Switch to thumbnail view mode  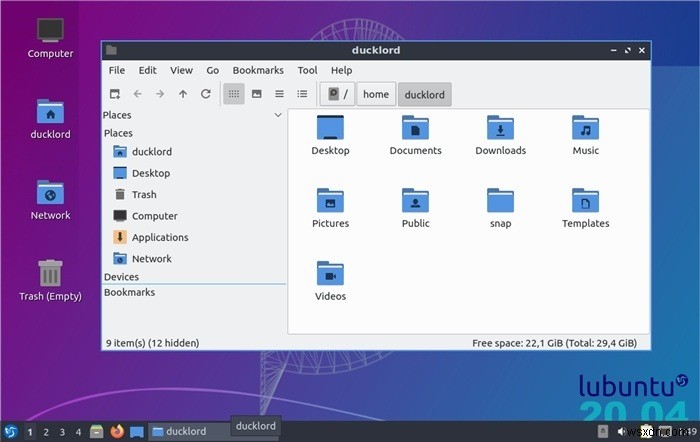click(257, 94)
